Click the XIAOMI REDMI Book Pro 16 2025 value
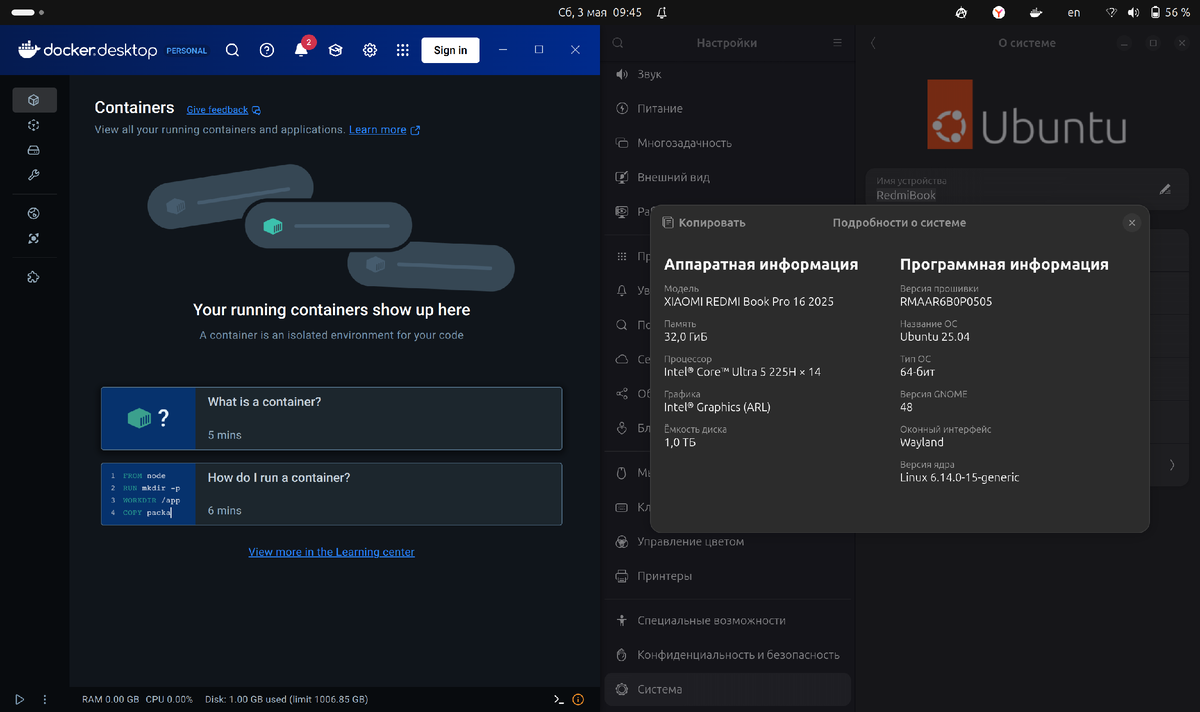Image resolution: width=1200 pixels, height=712 pixels. tap(749, 302)
